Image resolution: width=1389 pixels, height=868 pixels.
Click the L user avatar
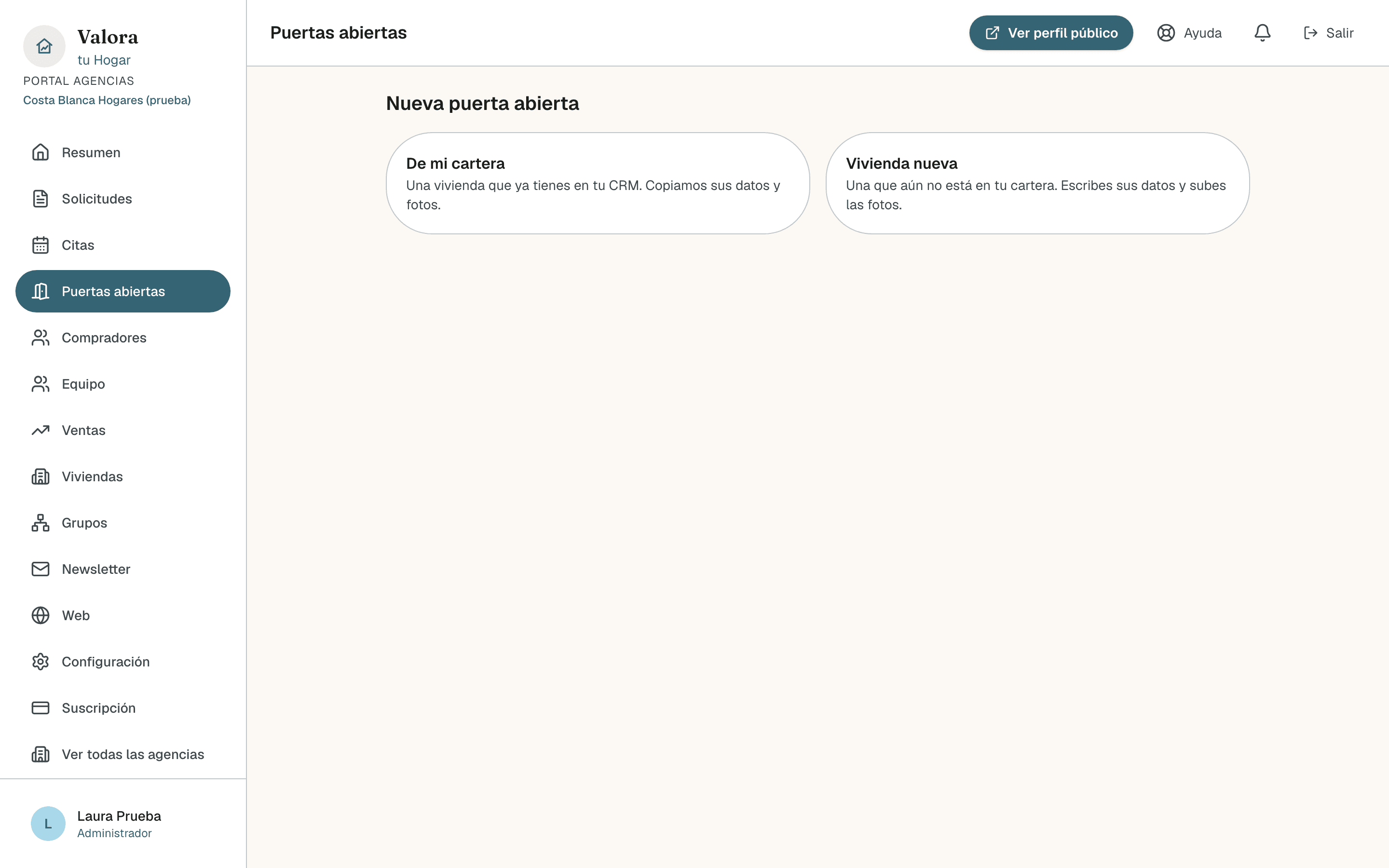click(48, 823)
